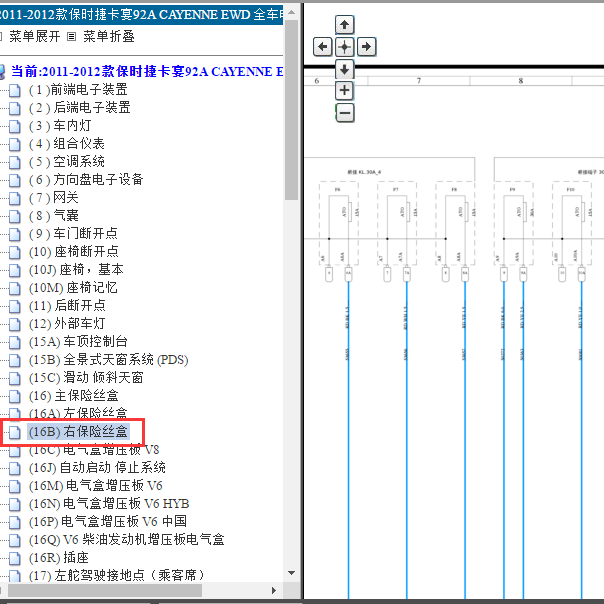Select (16R) 插座 entry
The height and width of the screenshot is (604, 604).
pyautogui.click(x=59, y=558)
